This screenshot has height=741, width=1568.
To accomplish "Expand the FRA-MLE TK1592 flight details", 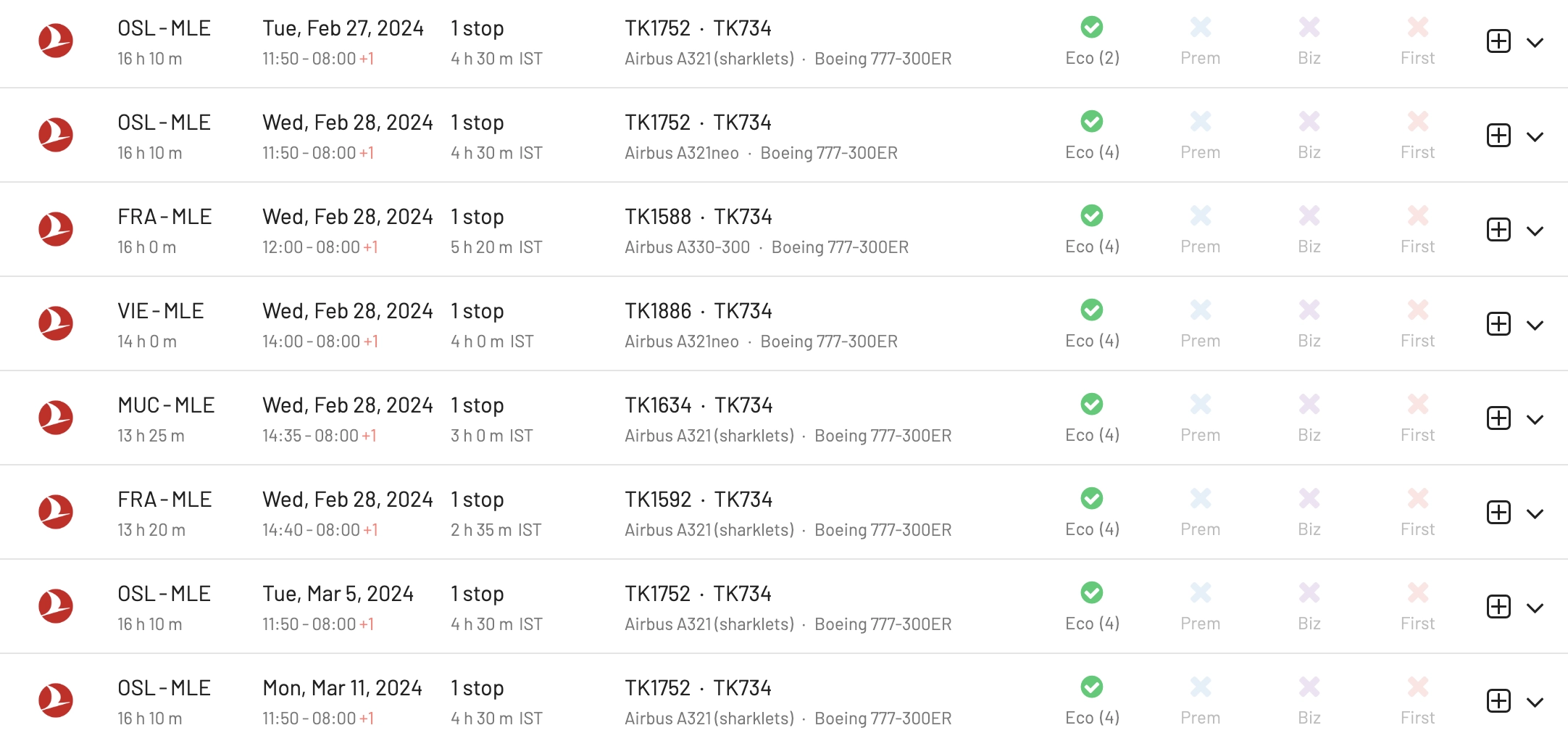I will pos(1535,513).
